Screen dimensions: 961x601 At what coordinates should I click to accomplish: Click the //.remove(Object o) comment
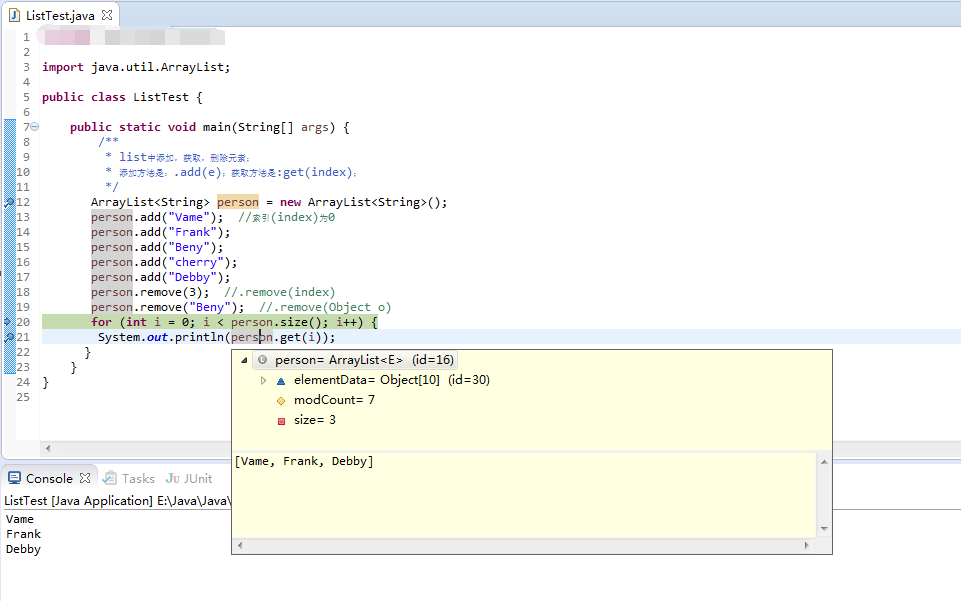[325, 308]
